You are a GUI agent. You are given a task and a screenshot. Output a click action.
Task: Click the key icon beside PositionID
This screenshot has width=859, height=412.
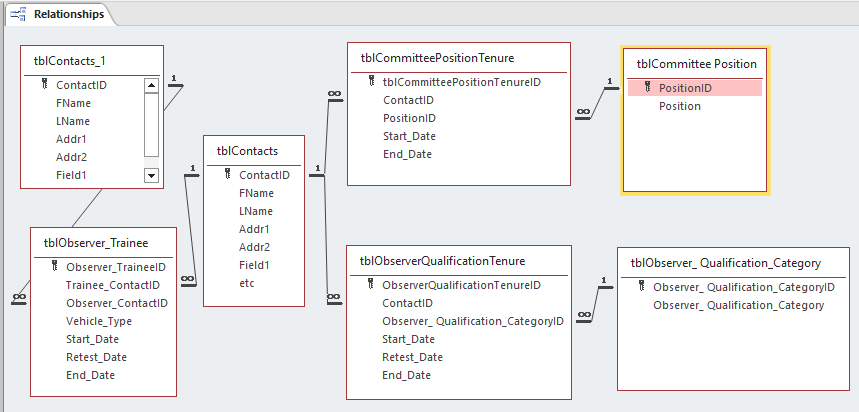(x=647, y=88)
